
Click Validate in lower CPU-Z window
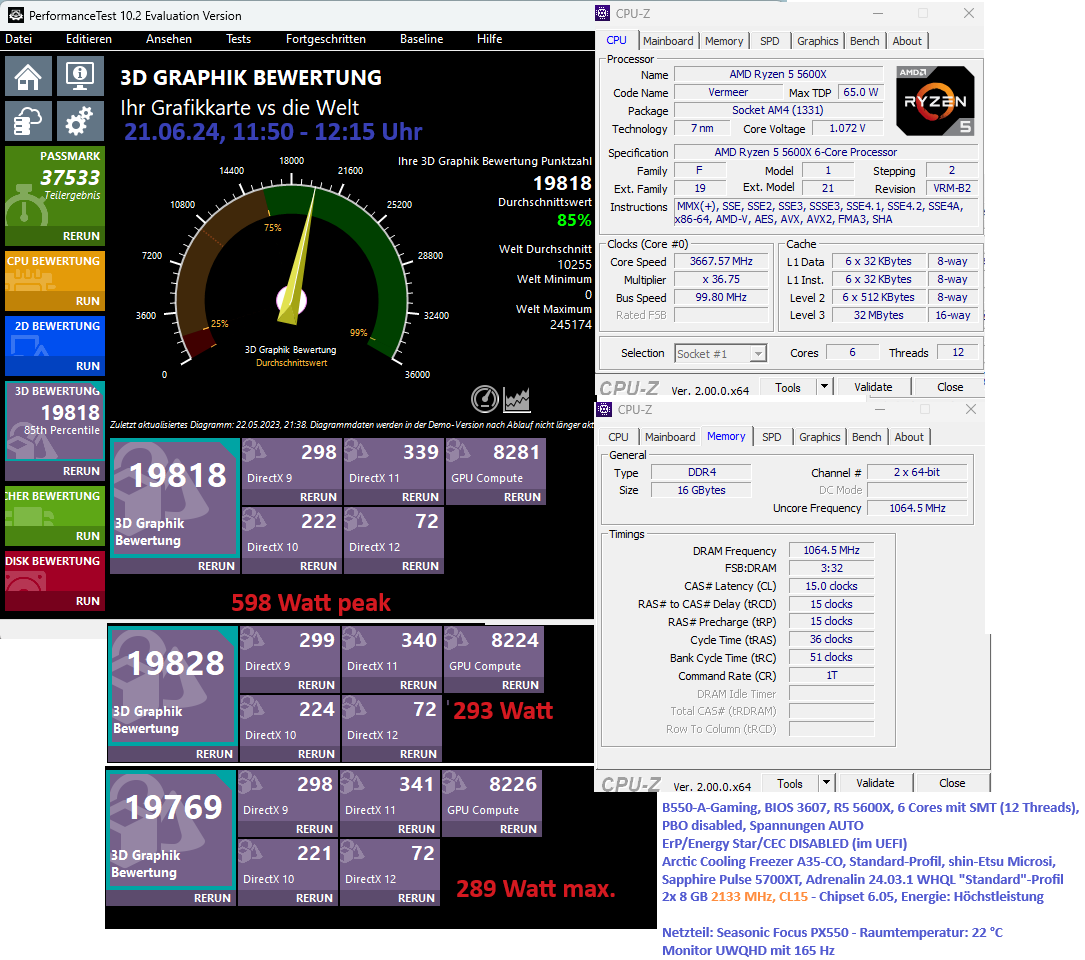point(875,783)
